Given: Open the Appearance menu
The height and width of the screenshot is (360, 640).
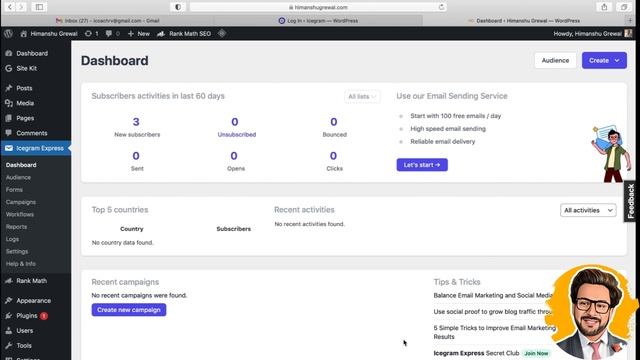Looking at the screenshot, I should [33, 301].
